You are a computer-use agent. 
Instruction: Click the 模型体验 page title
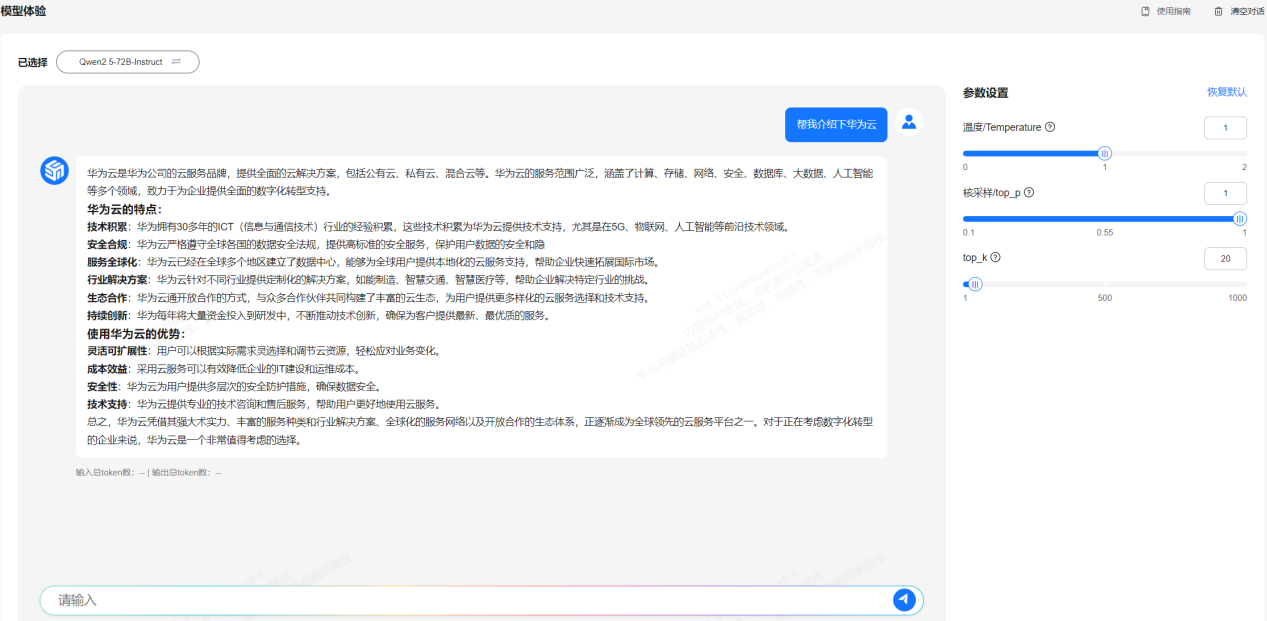(23, 10)
